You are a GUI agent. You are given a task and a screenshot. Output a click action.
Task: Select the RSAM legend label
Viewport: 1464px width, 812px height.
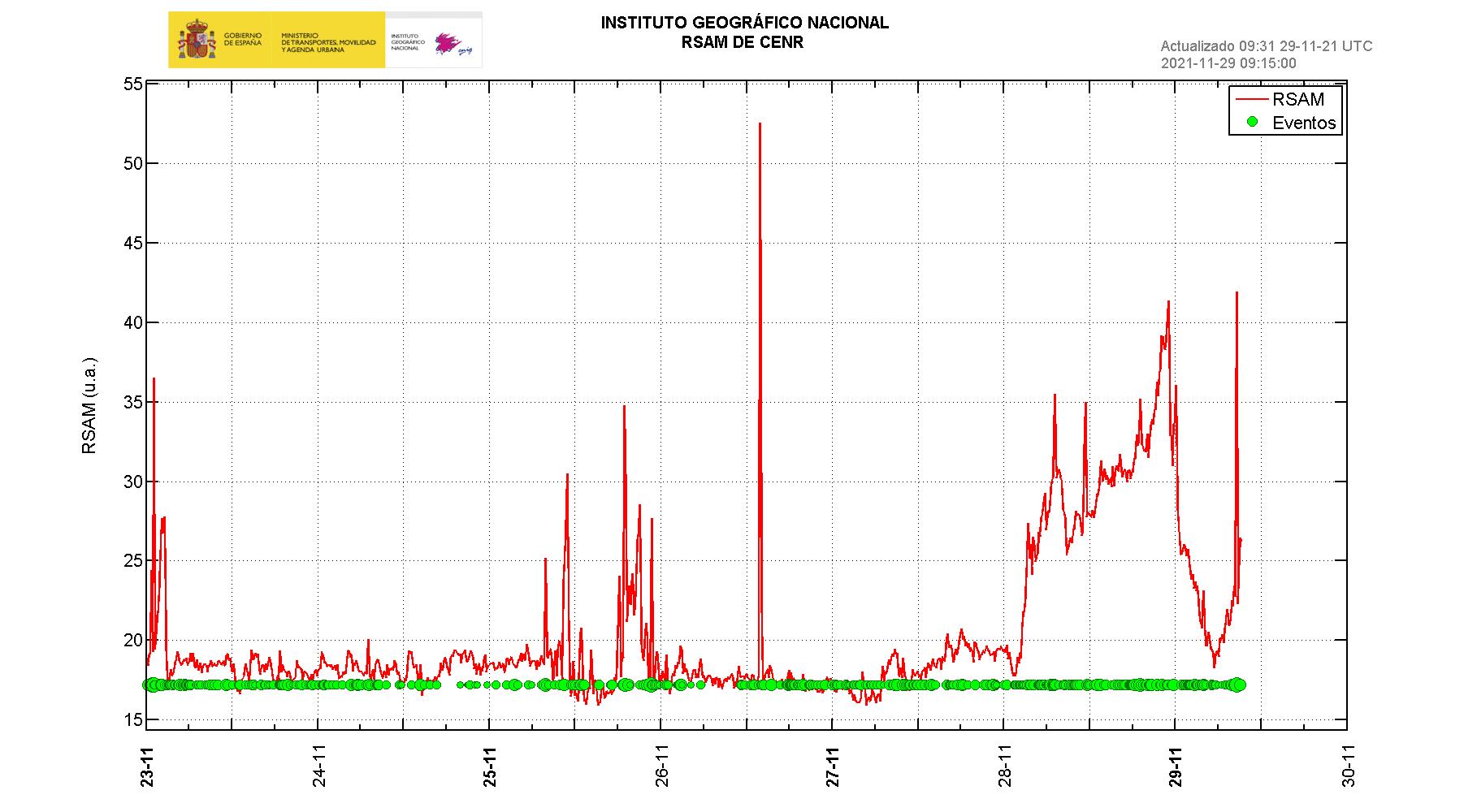1298,99
